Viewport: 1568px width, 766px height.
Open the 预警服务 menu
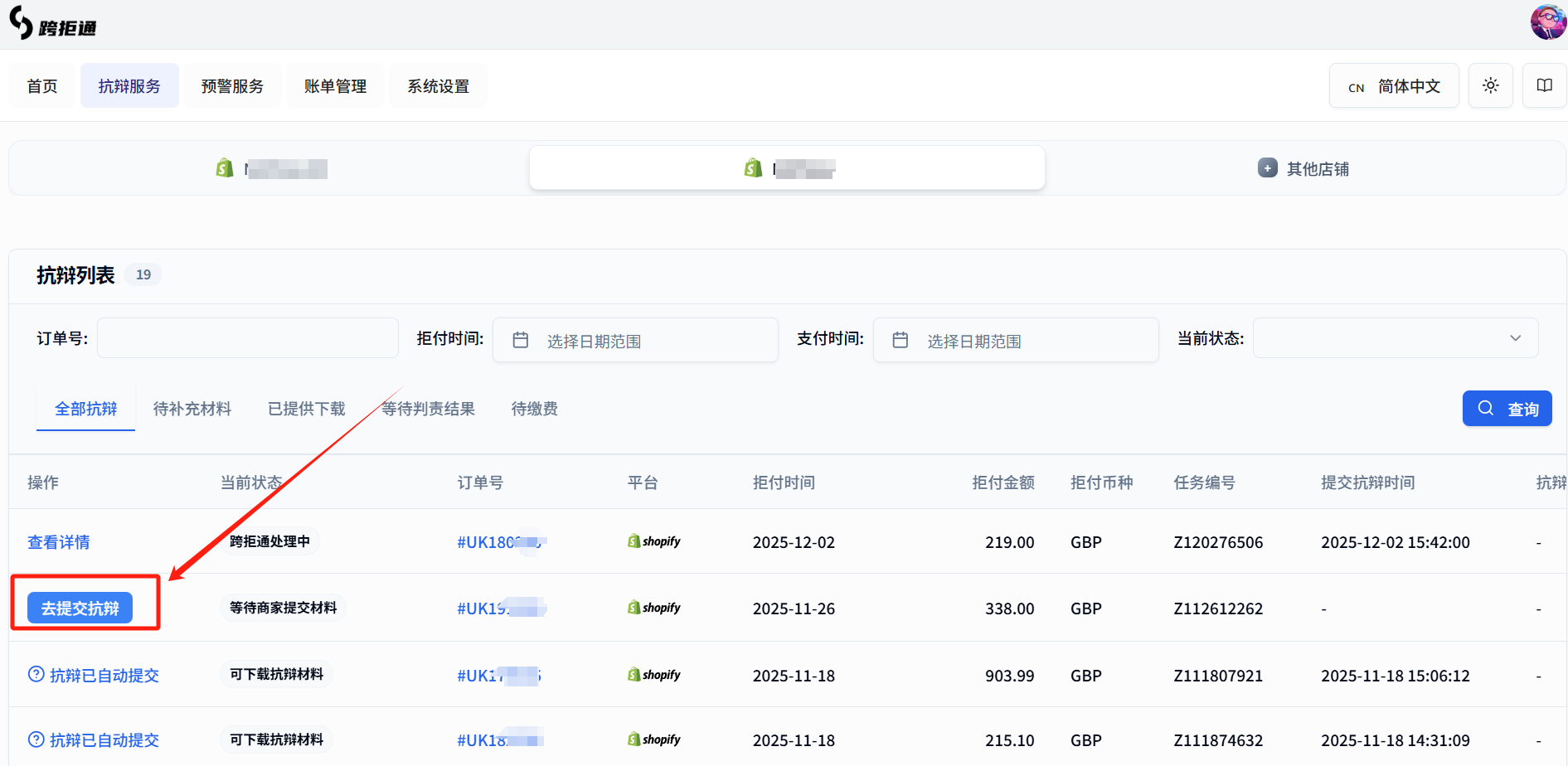click(232, 86)
